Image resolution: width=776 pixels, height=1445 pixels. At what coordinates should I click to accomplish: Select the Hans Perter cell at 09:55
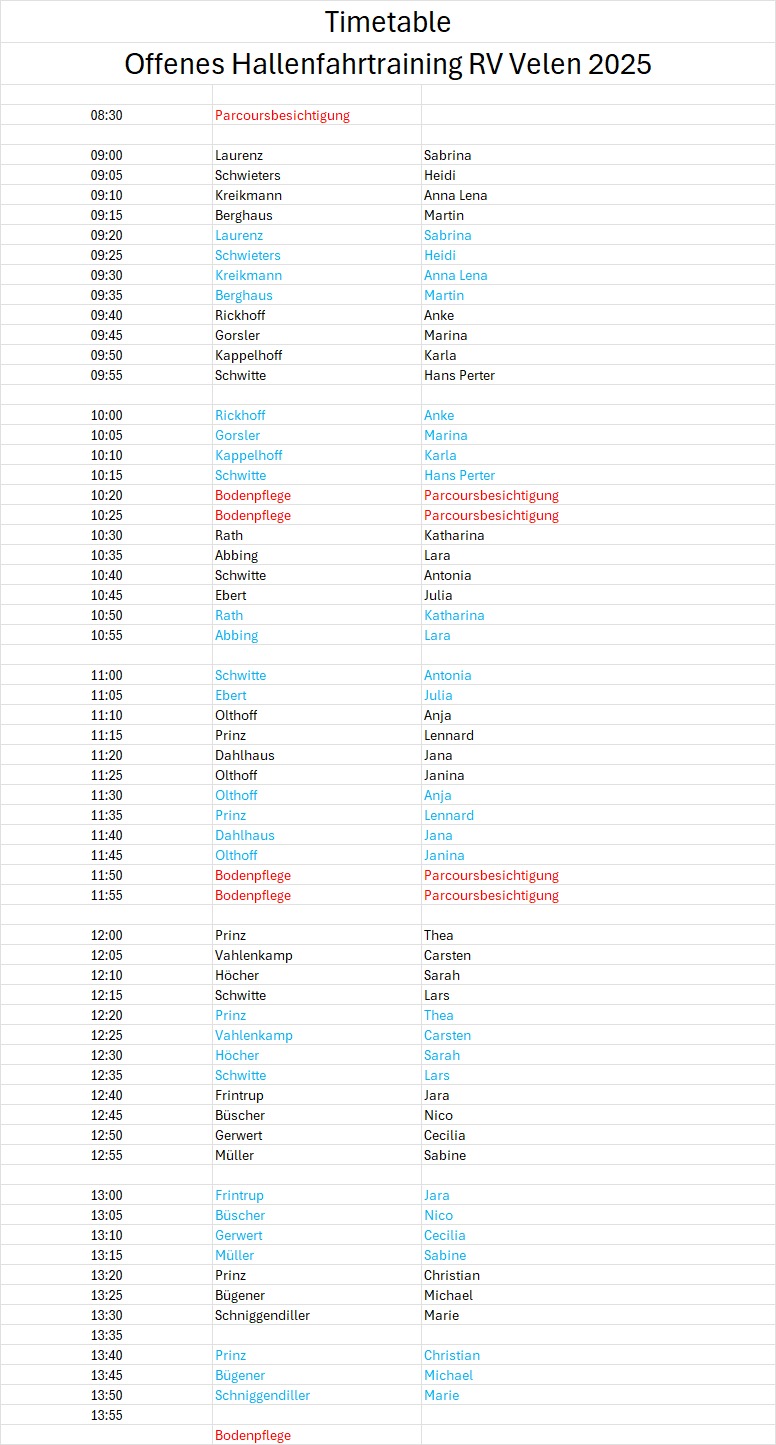click(459, 375)
